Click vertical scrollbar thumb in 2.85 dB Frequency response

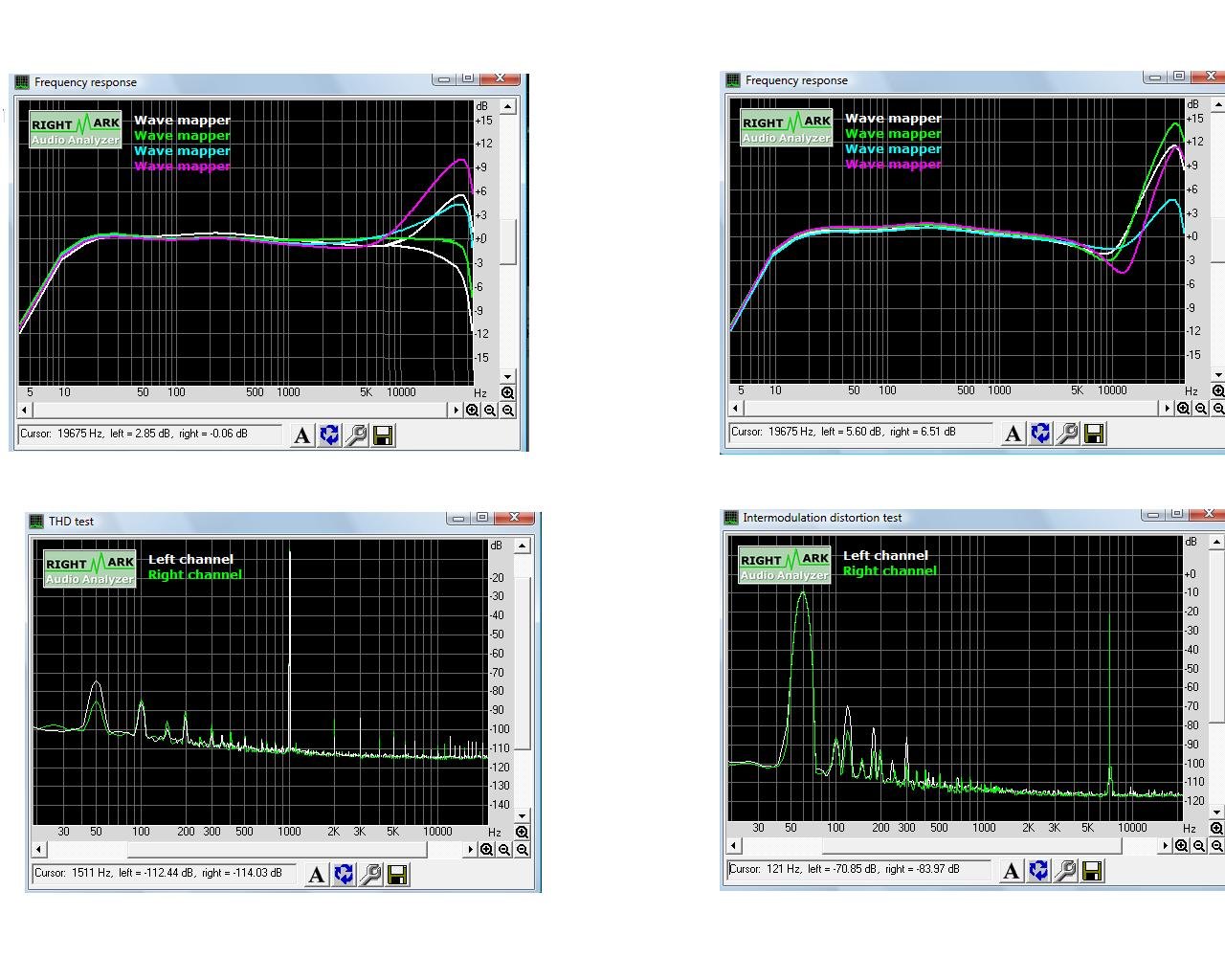[508, 242]
